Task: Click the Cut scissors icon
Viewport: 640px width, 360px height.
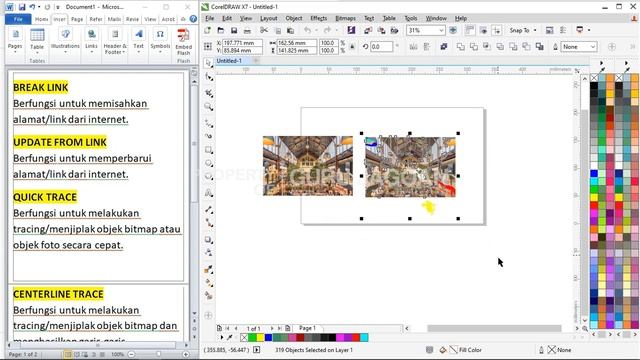Action: click(264, 31)
